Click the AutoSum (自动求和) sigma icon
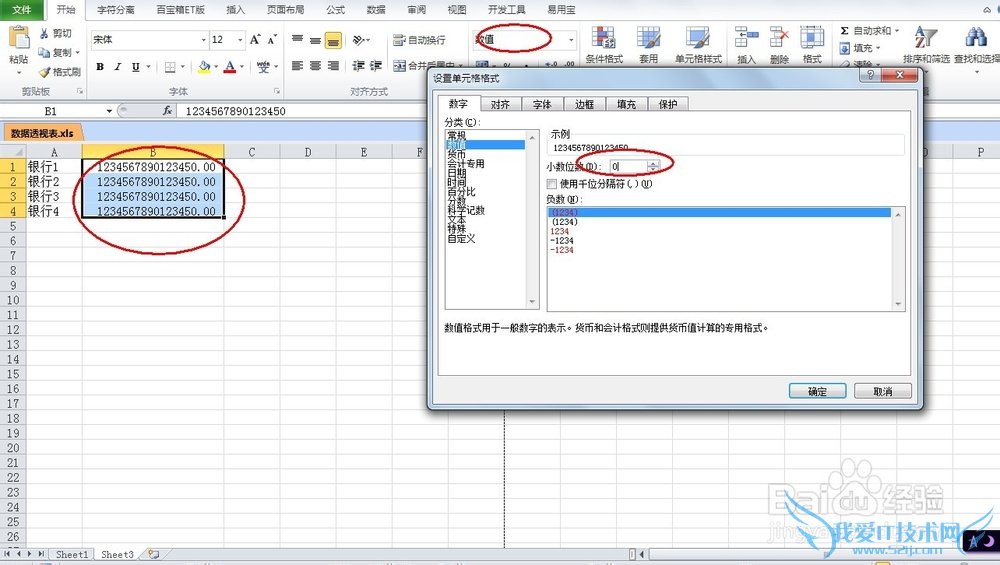This screenshot has width=1000, height=565. pyautogui.click(x=845, y=31)
